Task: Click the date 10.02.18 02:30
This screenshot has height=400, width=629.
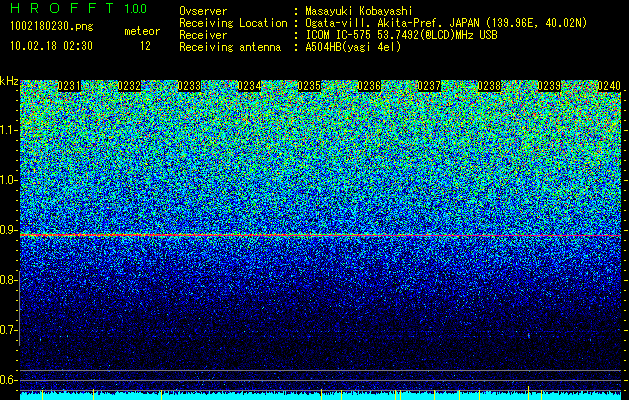Action: pos(51,46)
